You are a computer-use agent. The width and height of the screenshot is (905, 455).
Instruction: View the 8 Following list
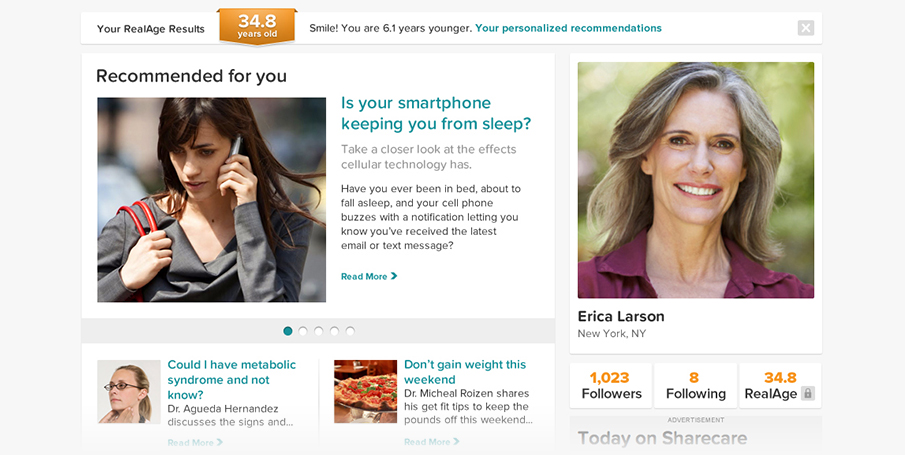pos(695,386)
